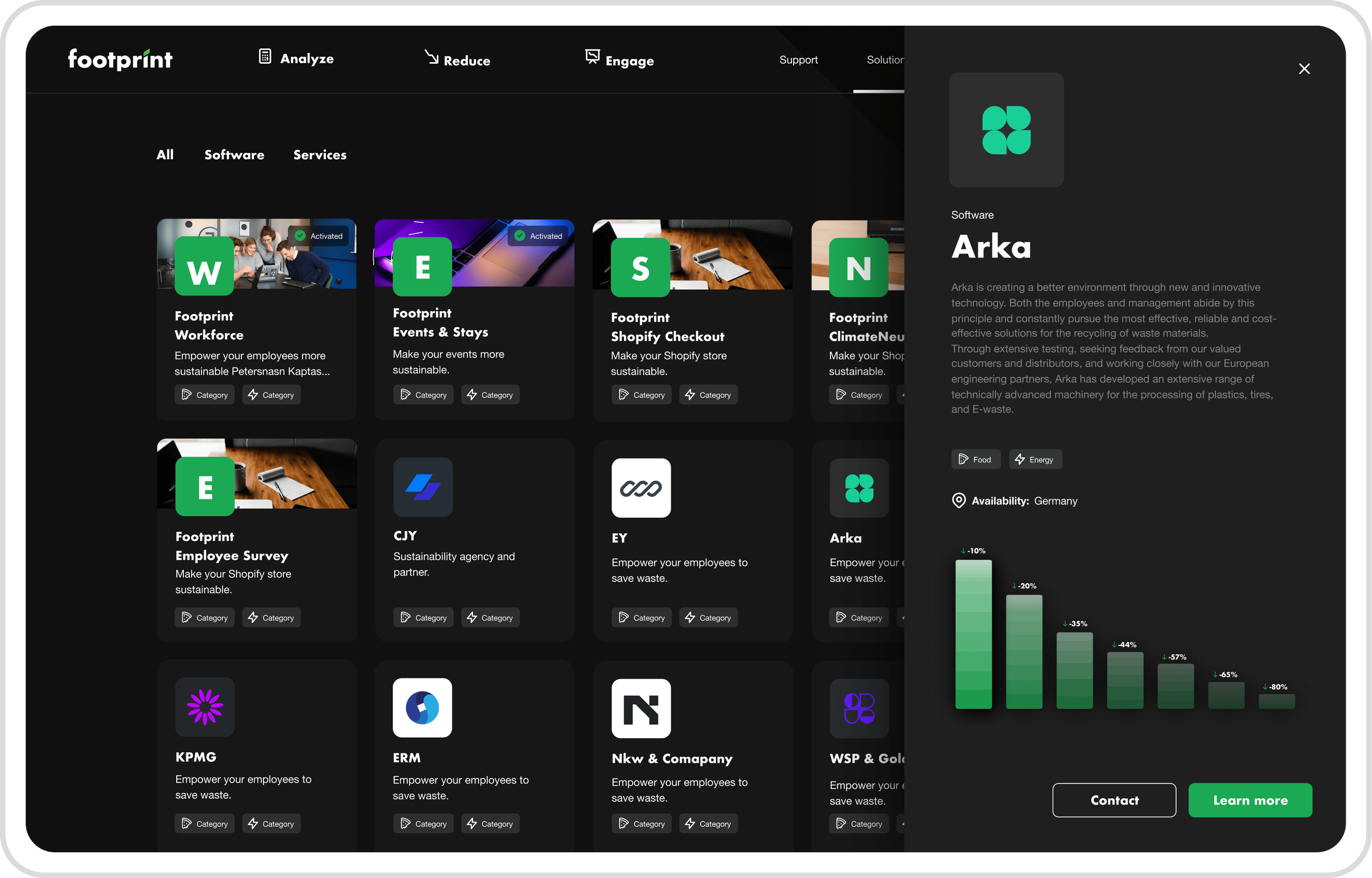Open the Footprint Events & Stays title
The height and width of the screenshot is (878, 1372).
(441, 323)
